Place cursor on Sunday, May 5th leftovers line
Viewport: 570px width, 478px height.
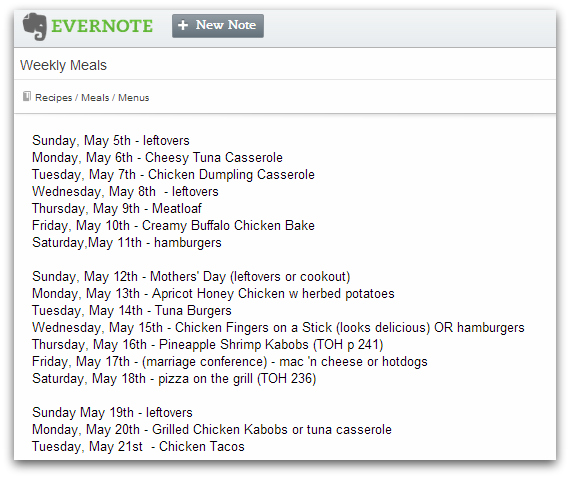pos(111,140)
